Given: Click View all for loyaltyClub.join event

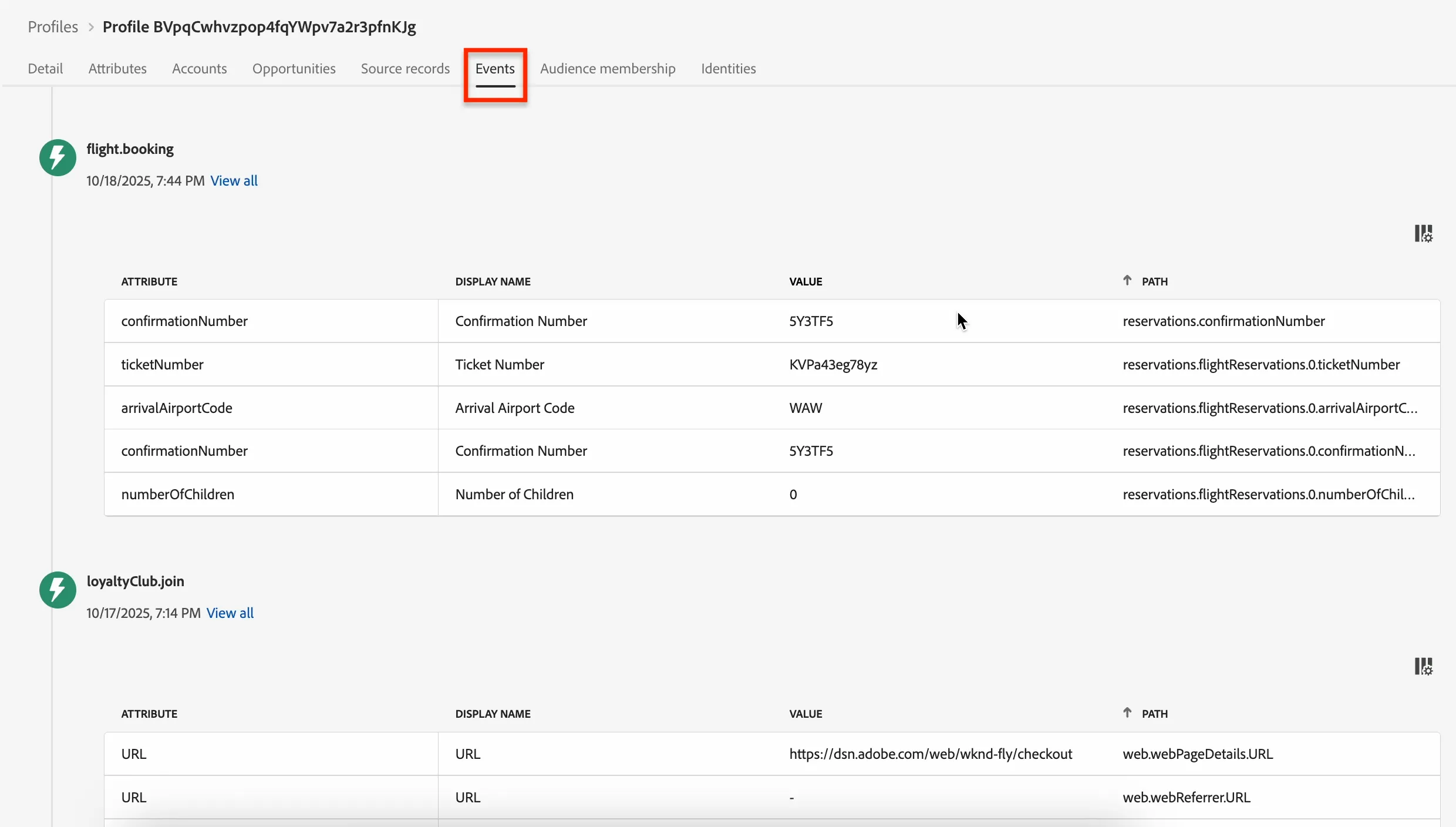Looking at the screenshot, I should 230,613.
